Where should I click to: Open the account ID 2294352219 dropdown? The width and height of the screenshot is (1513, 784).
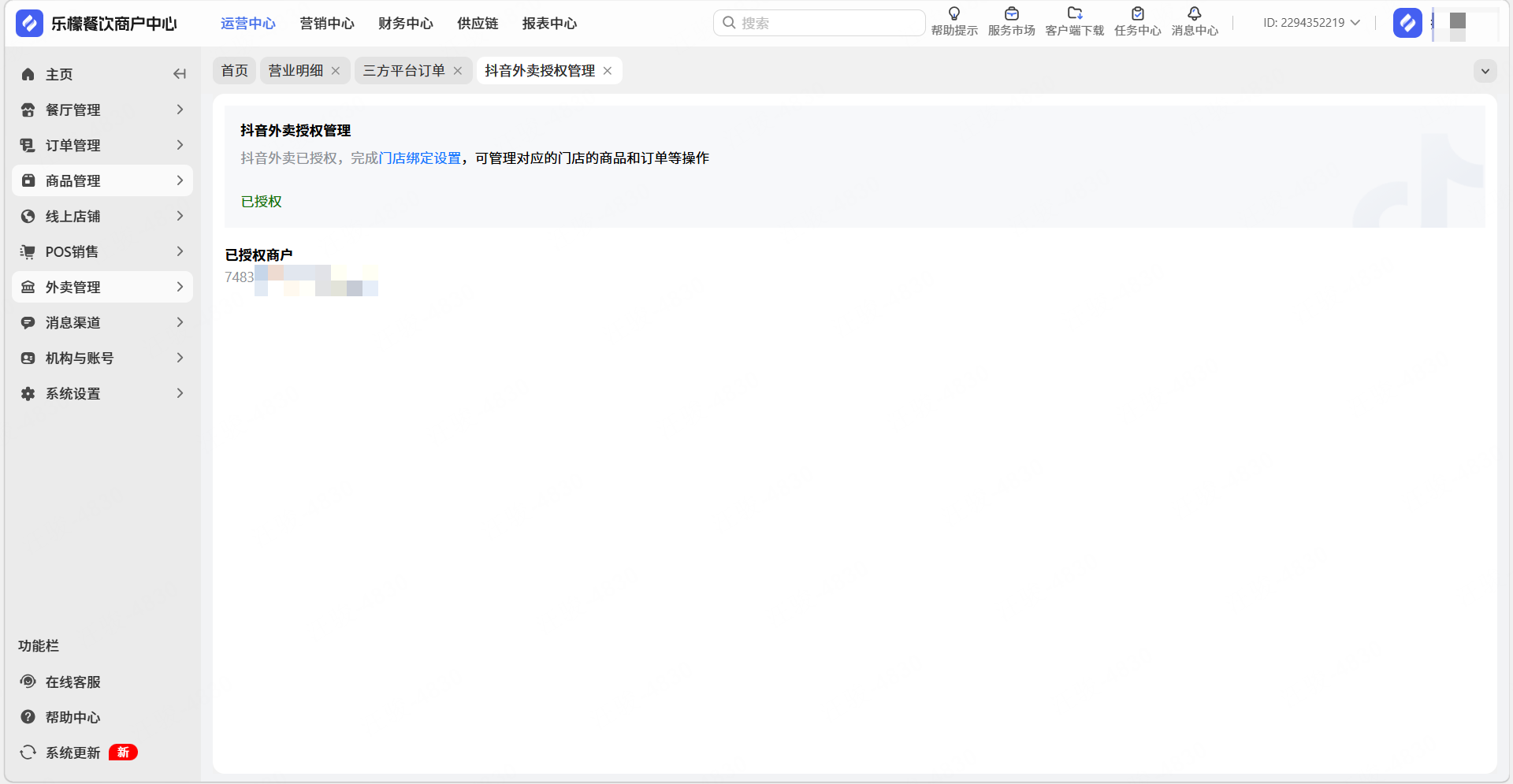pos(1312,23)
